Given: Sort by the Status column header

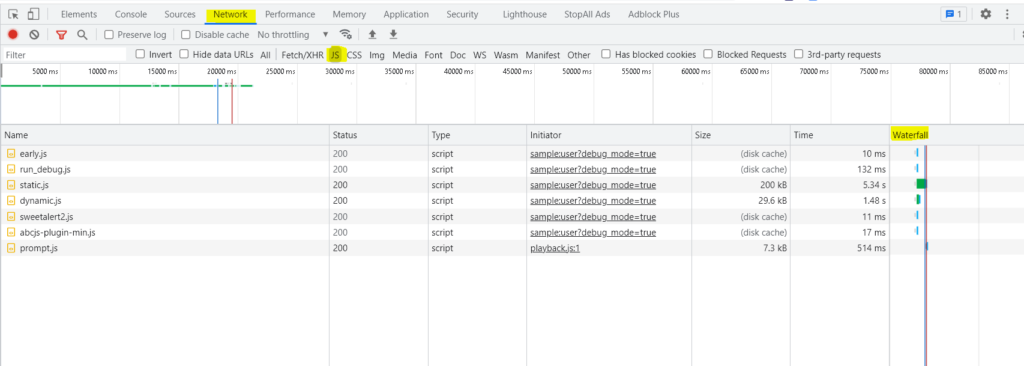Looking at the screenshot, I should click(x=378, y=135).
